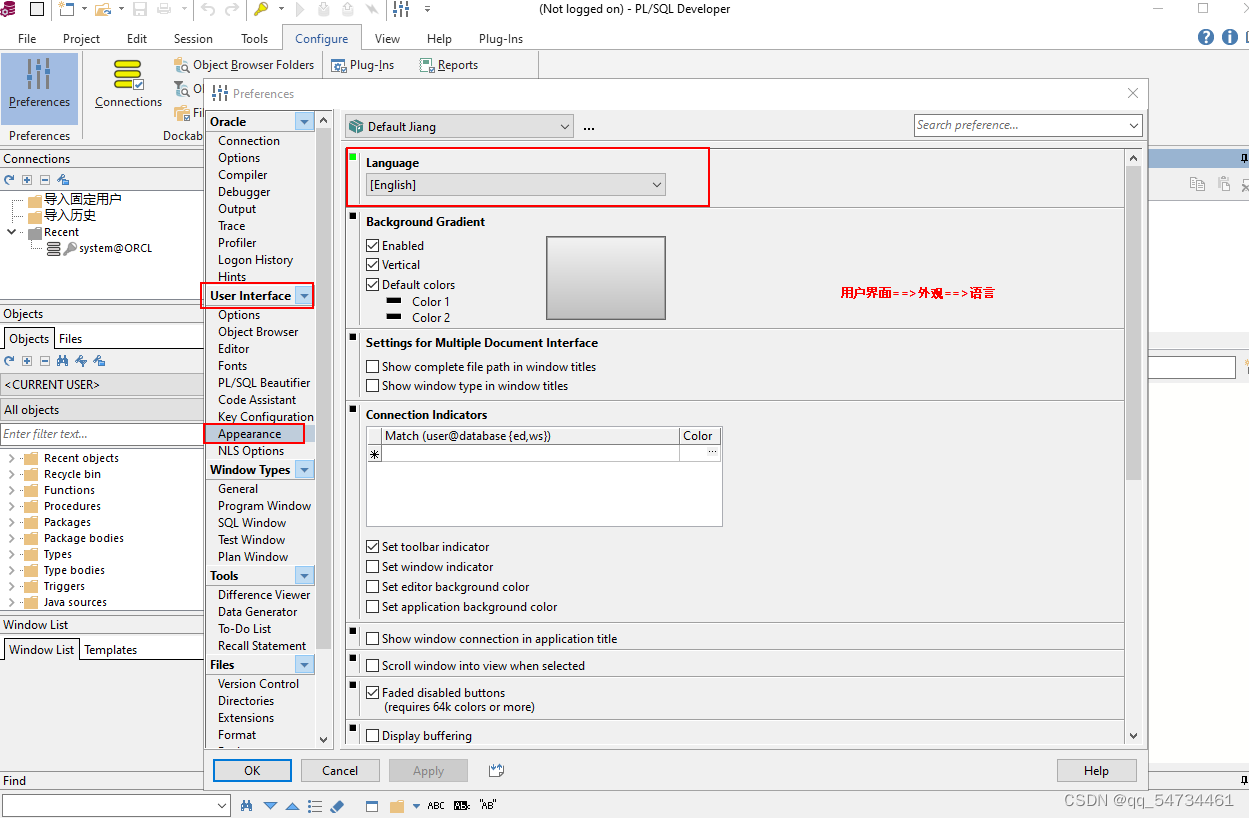Switch to the Files tab in Objects panel
The height and width of the screenshot is (818, 1249).
coord(70,339)
